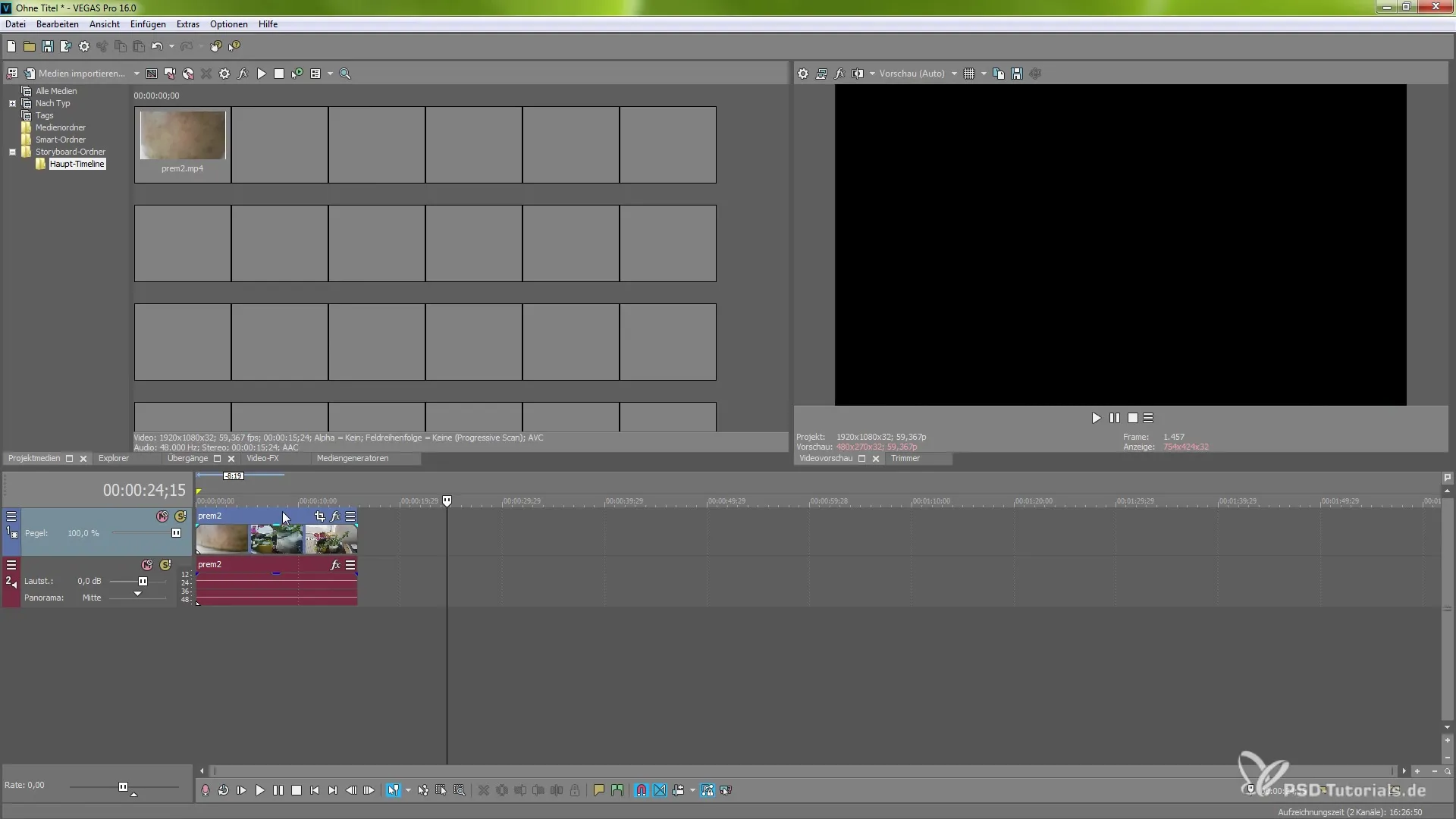
Task: Open a project with the folder icon
Action: coord(29,47)
